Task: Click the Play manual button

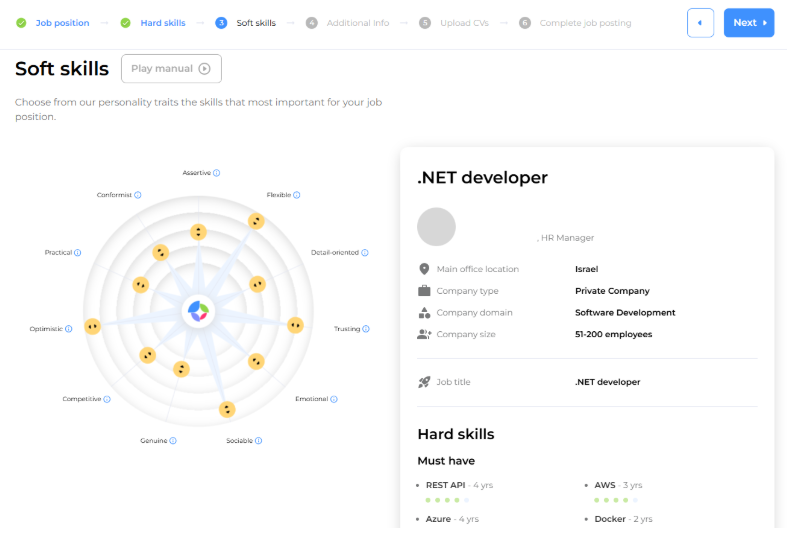Action: pyautogui.click(x=171, y=69)
